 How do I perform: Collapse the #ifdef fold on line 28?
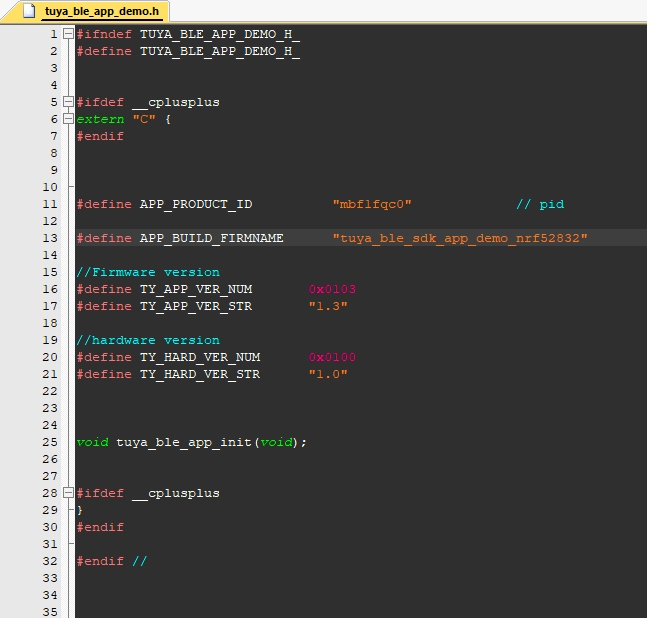(68, 493)
